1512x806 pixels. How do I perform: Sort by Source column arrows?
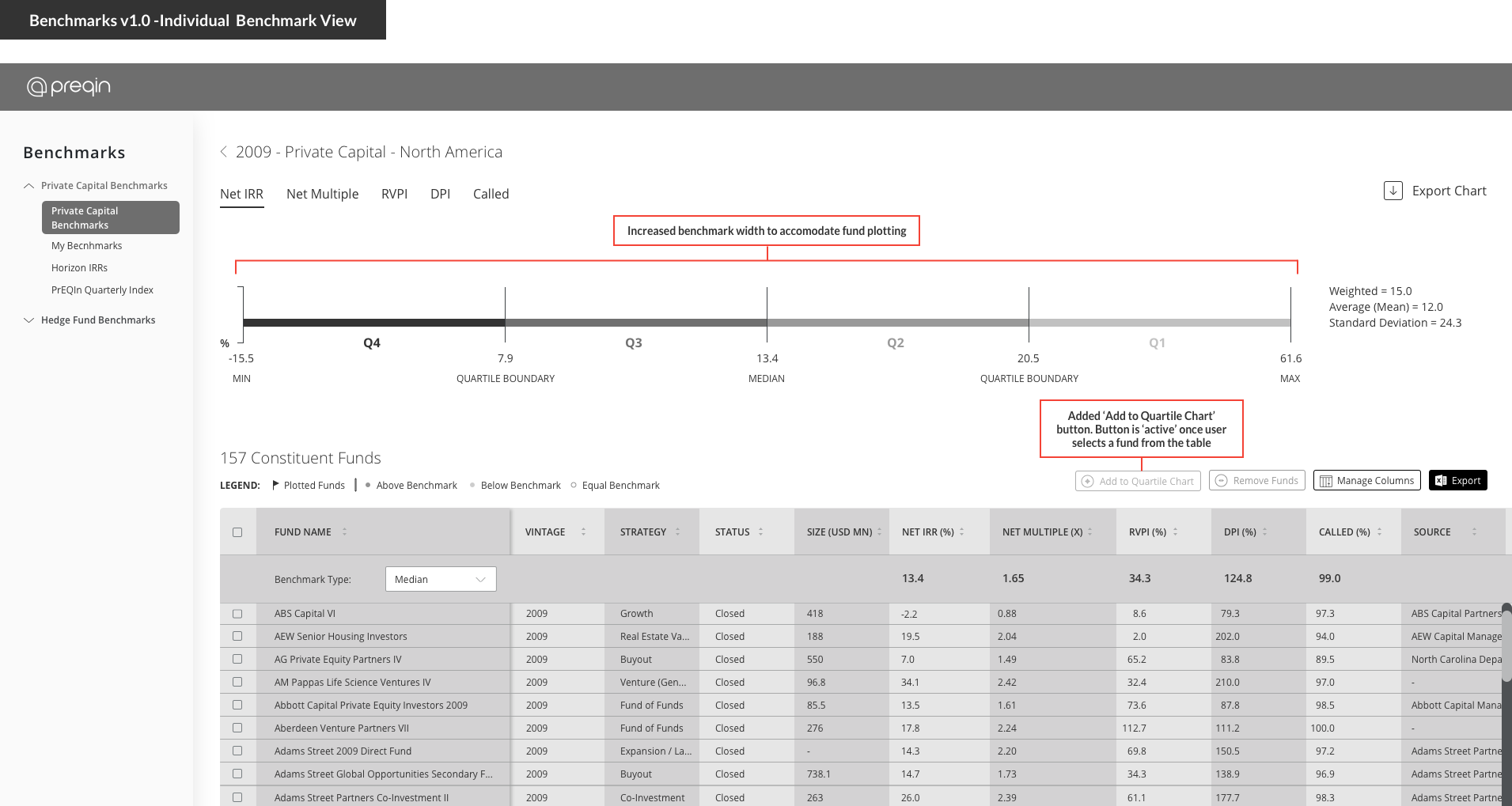(1474, 532)
